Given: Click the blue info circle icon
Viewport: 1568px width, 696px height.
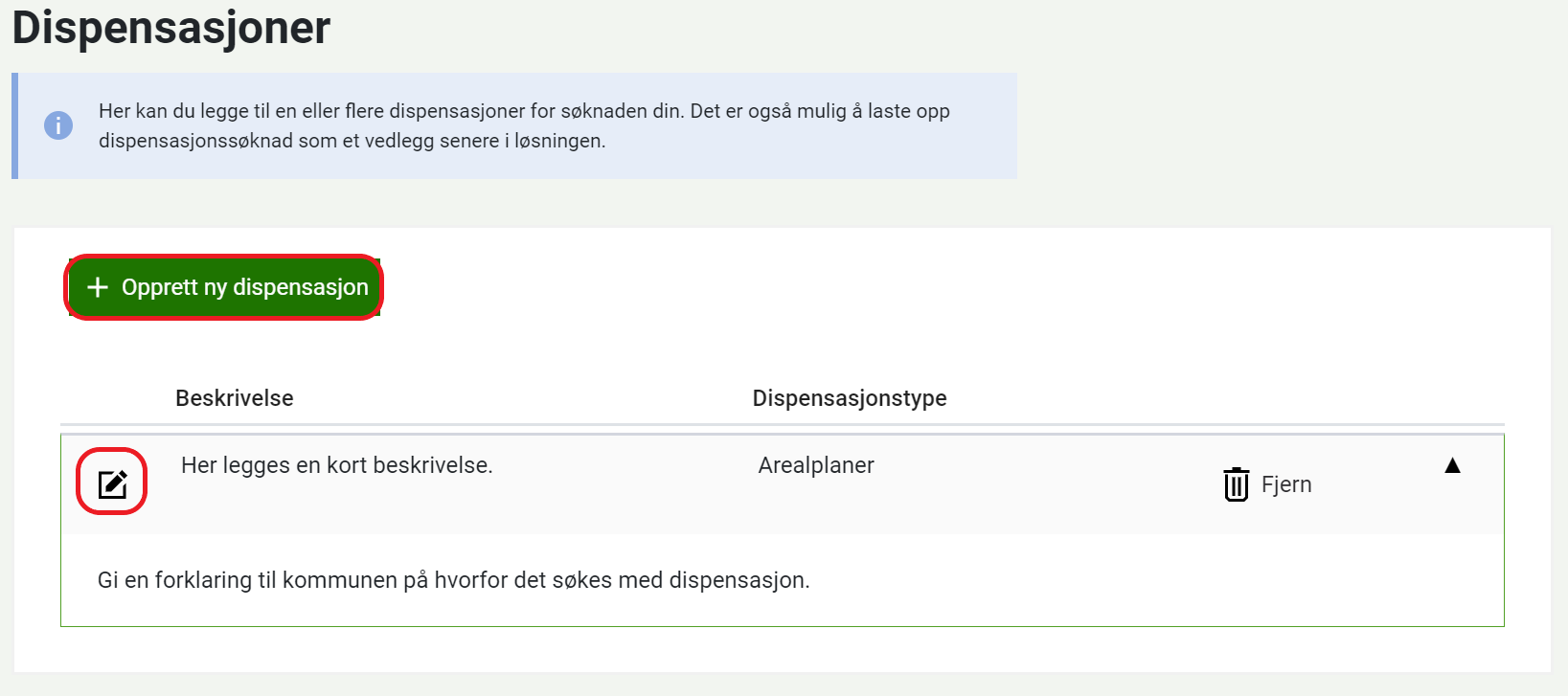Looking at the screenshot, I should point(58,125).
